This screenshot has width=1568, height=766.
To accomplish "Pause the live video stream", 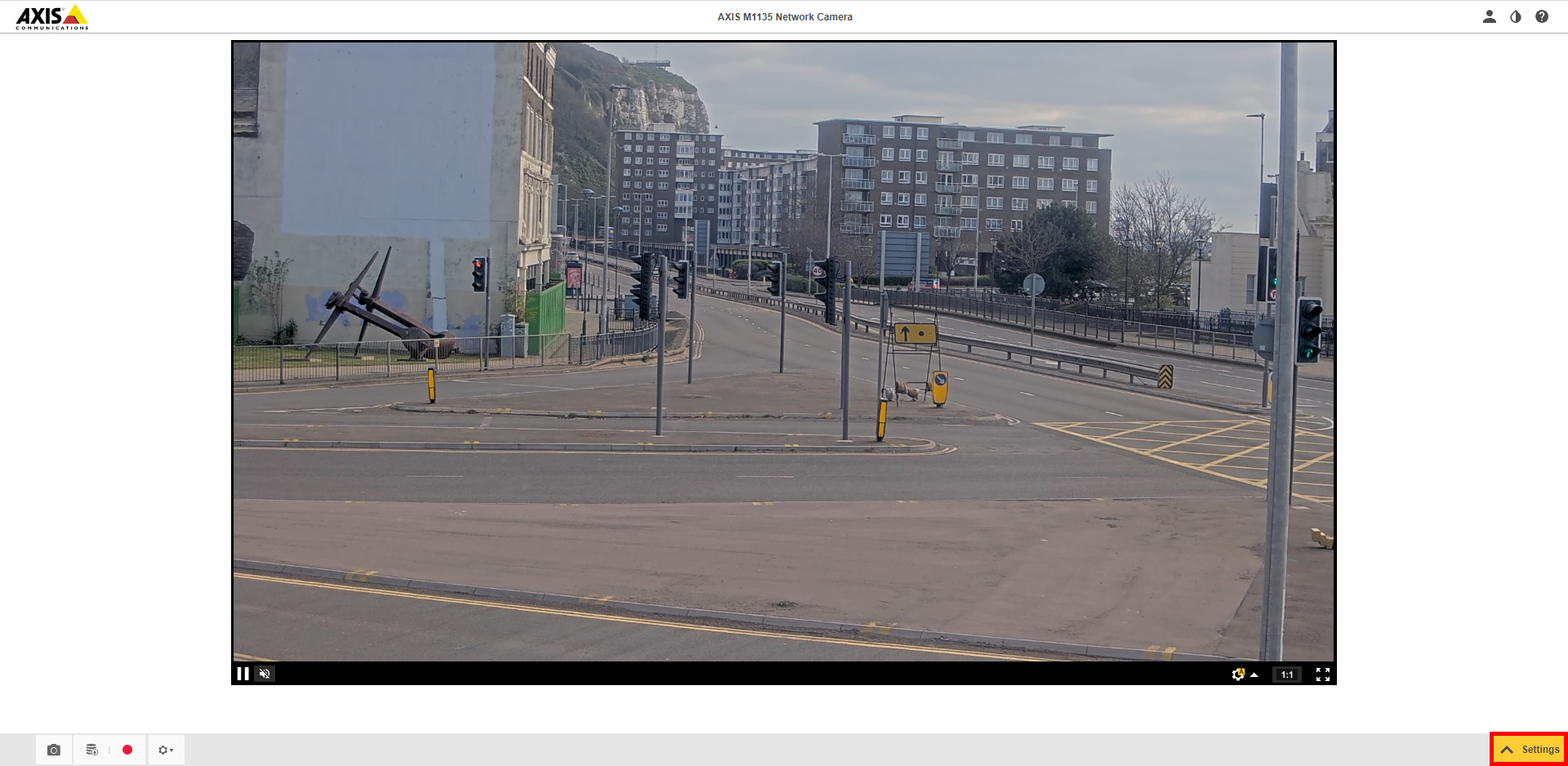I will coord(243,674).
